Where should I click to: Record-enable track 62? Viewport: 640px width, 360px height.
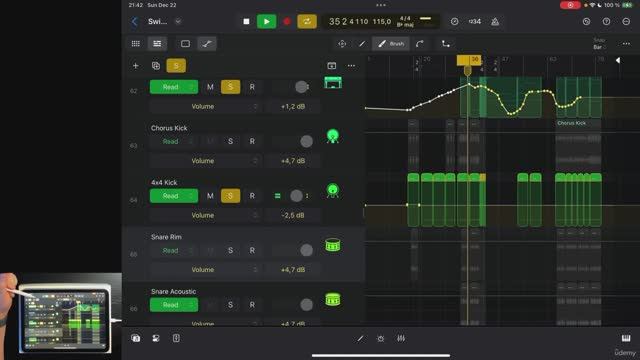tap(252, 87)
